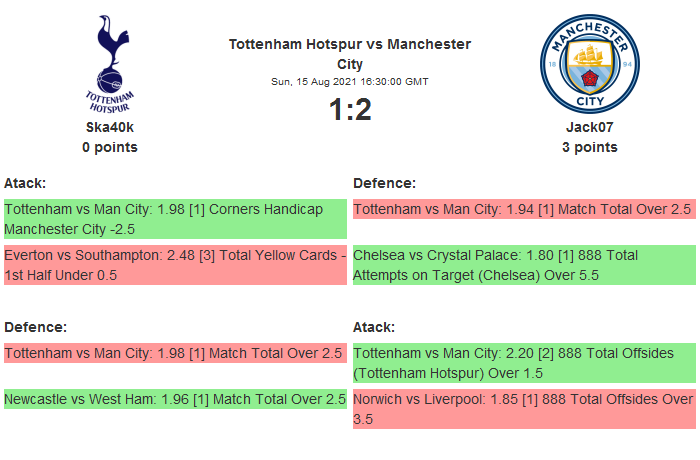Select the 1.94 Match Total Over 2.5 bet

click(x=523, y=209)
